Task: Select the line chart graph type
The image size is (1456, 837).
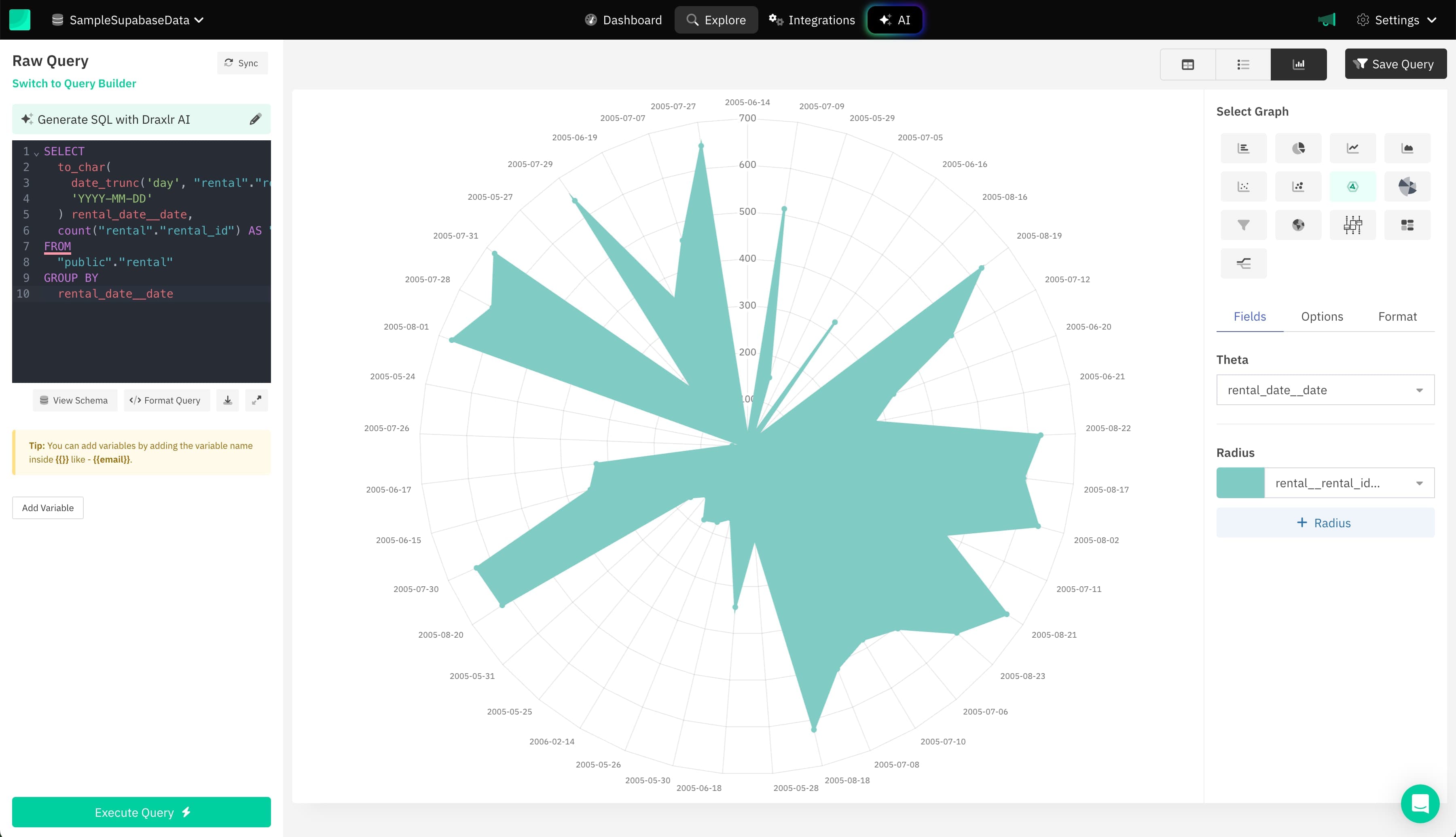Action: [x=1352, y=148]
